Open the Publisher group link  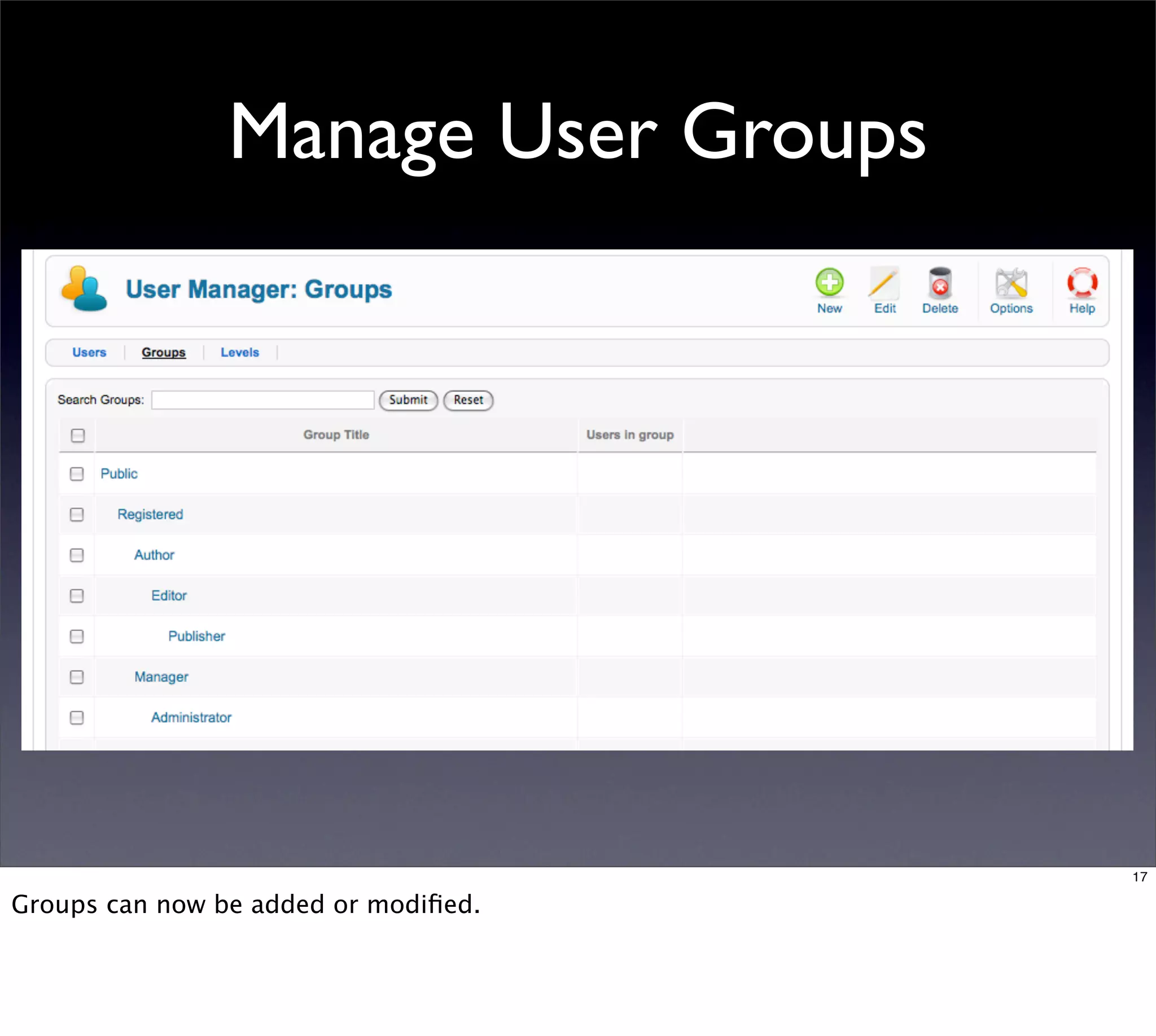[196, 636]
